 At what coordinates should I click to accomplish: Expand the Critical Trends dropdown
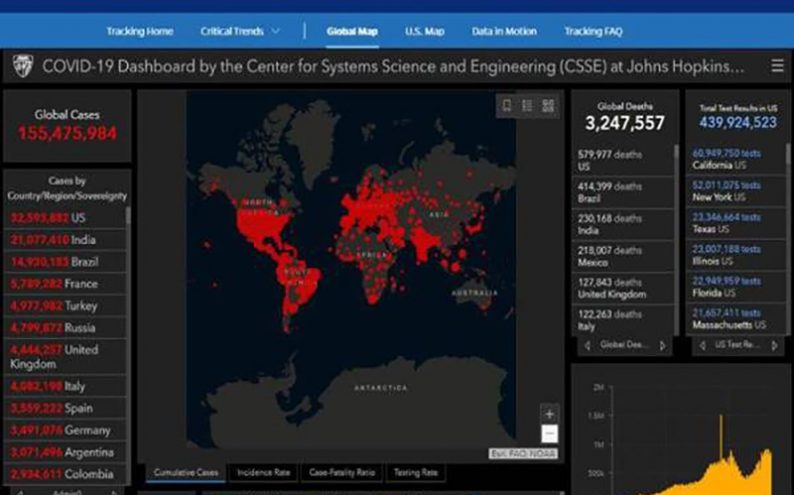pyautogui.click(x=240, y=31)
